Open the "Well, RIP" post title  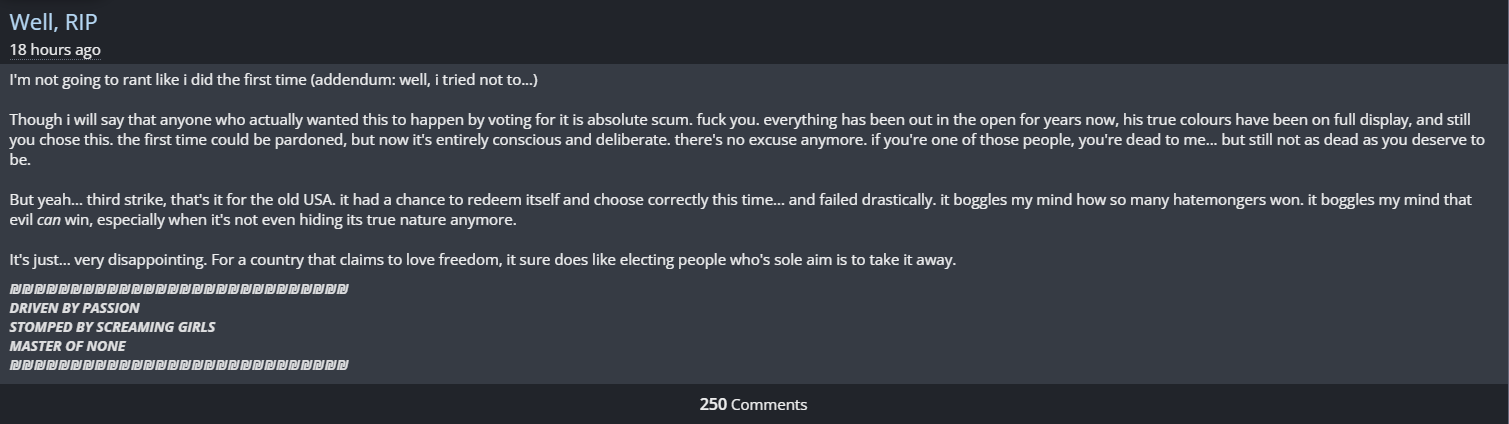(53, 22)
